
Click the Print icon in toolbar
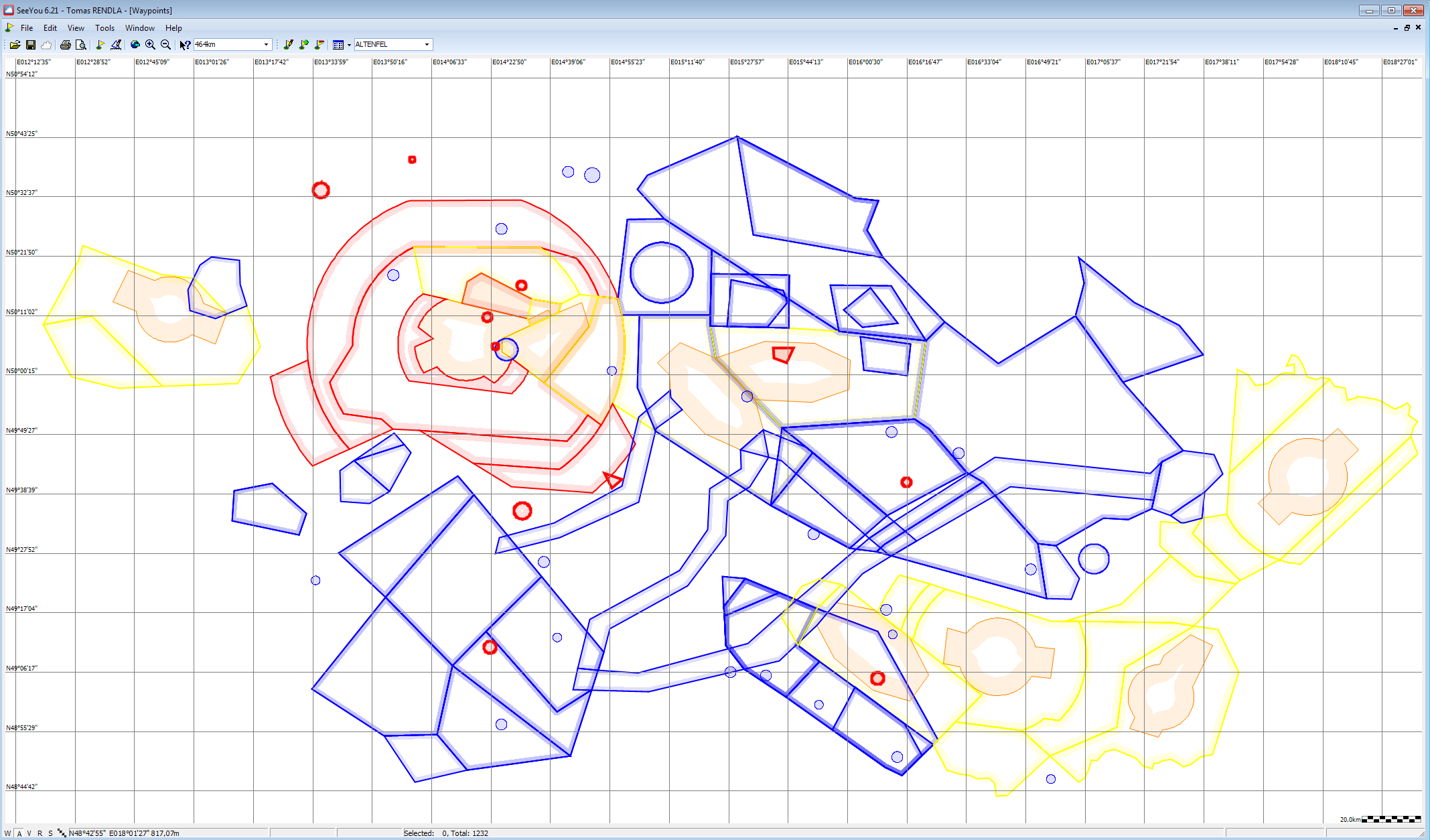(x=65, y=45)
